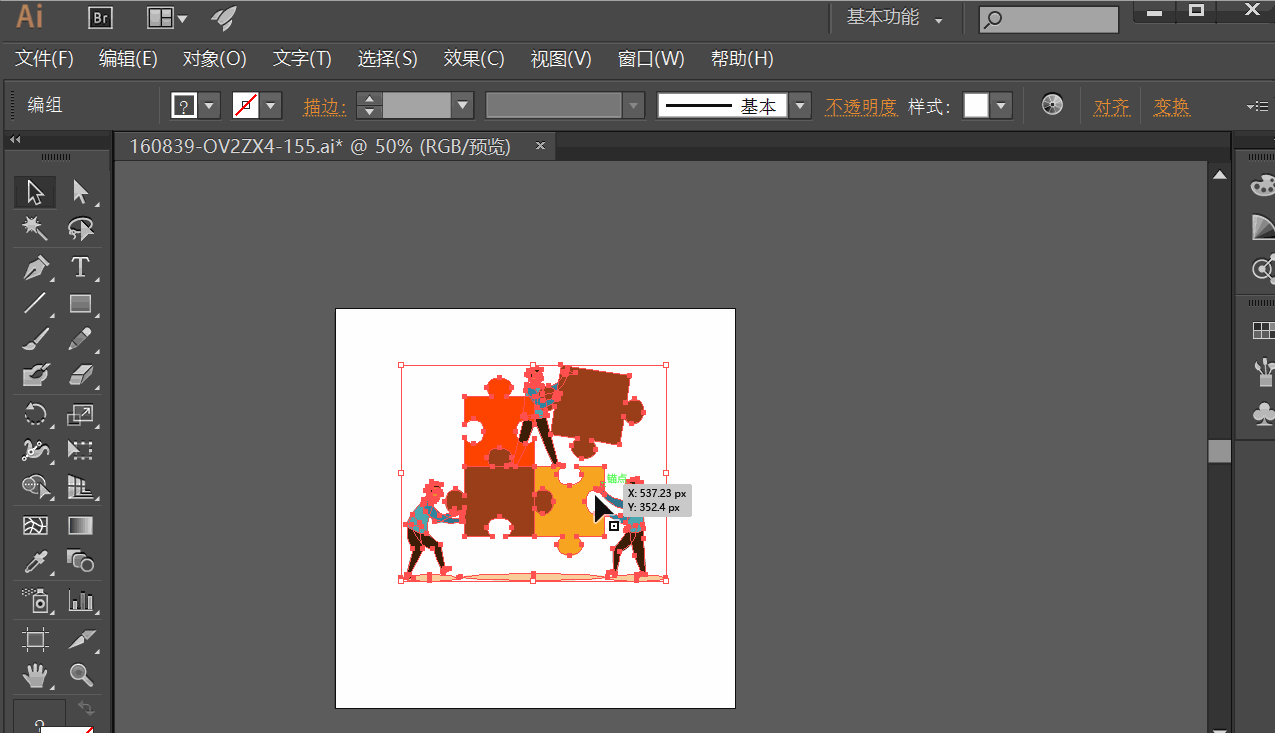The height and width of the screenshot is (733, 1275).
Task: Select the Zoom magnifier tool
Action: (x=81, y=675)
